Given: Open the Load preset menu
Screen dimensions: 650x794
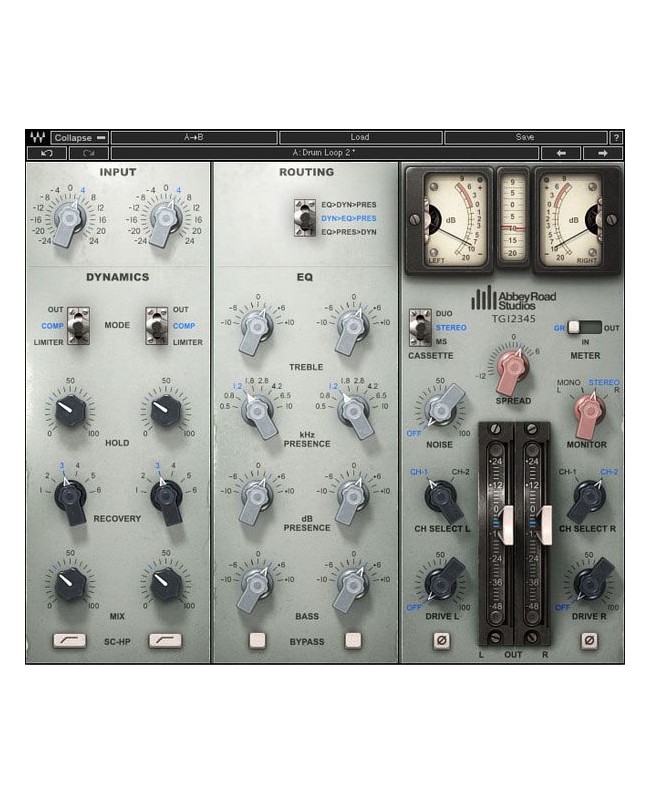Looking at the screenshot, I should pos(360,137).
